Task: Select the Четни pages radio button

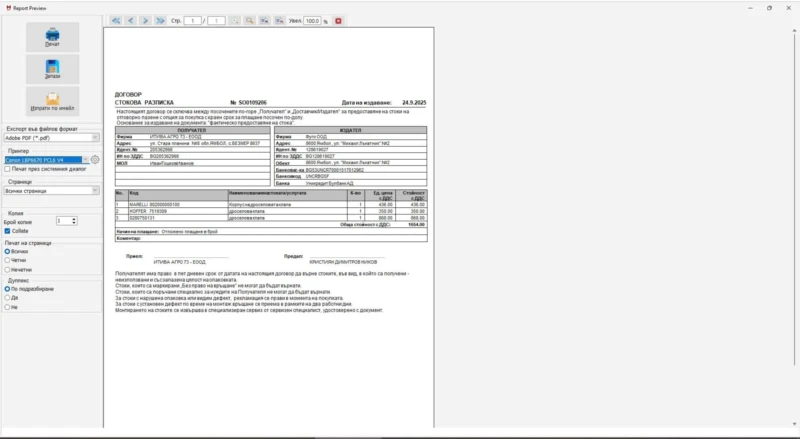Action: (8, 259)
